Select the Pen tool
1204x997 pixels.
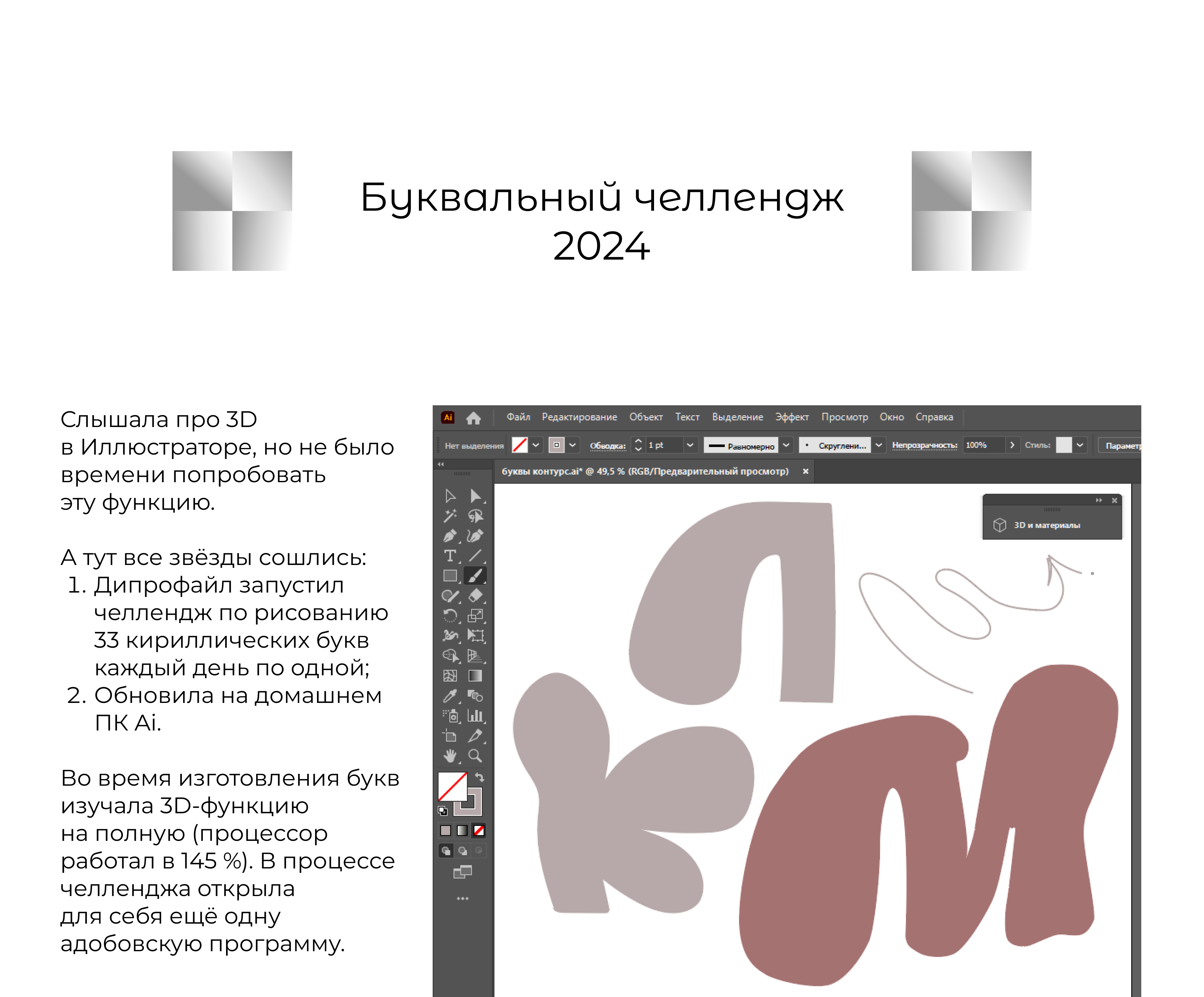click(x=450, y=536)
